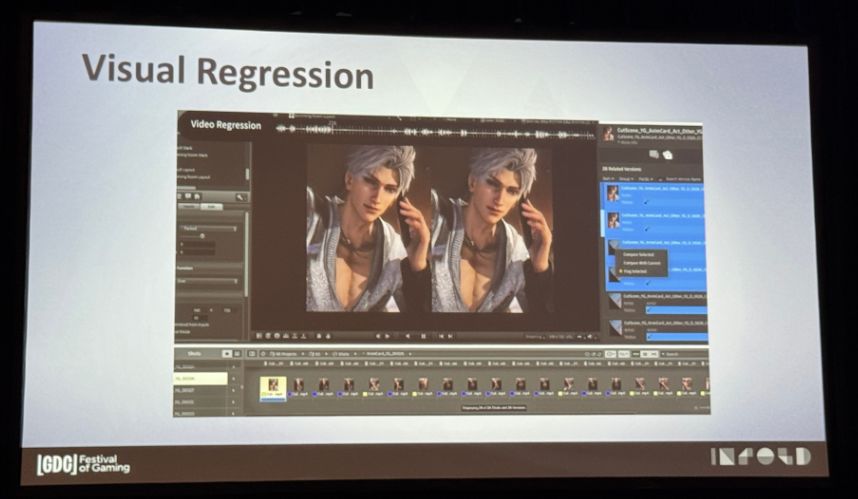Open the Fields dropdown in Related Versions panel
858x499 pixels.
(x=647, y=179)
